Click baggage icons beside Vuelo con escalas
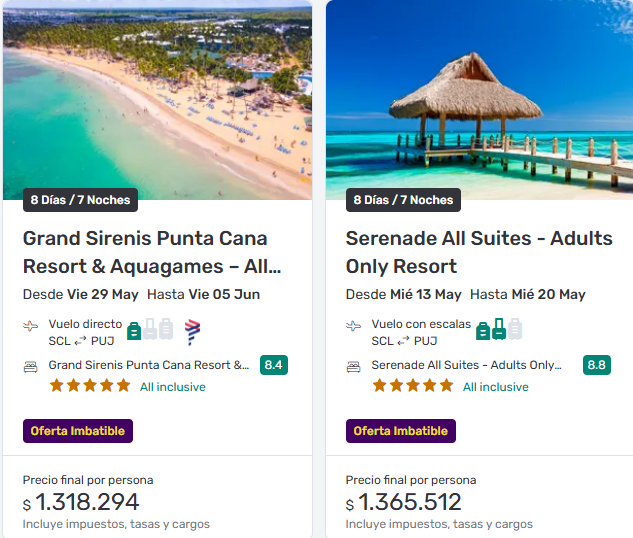Screen dimensions: 633x538 pyautogui.click(x=499, y=329)
